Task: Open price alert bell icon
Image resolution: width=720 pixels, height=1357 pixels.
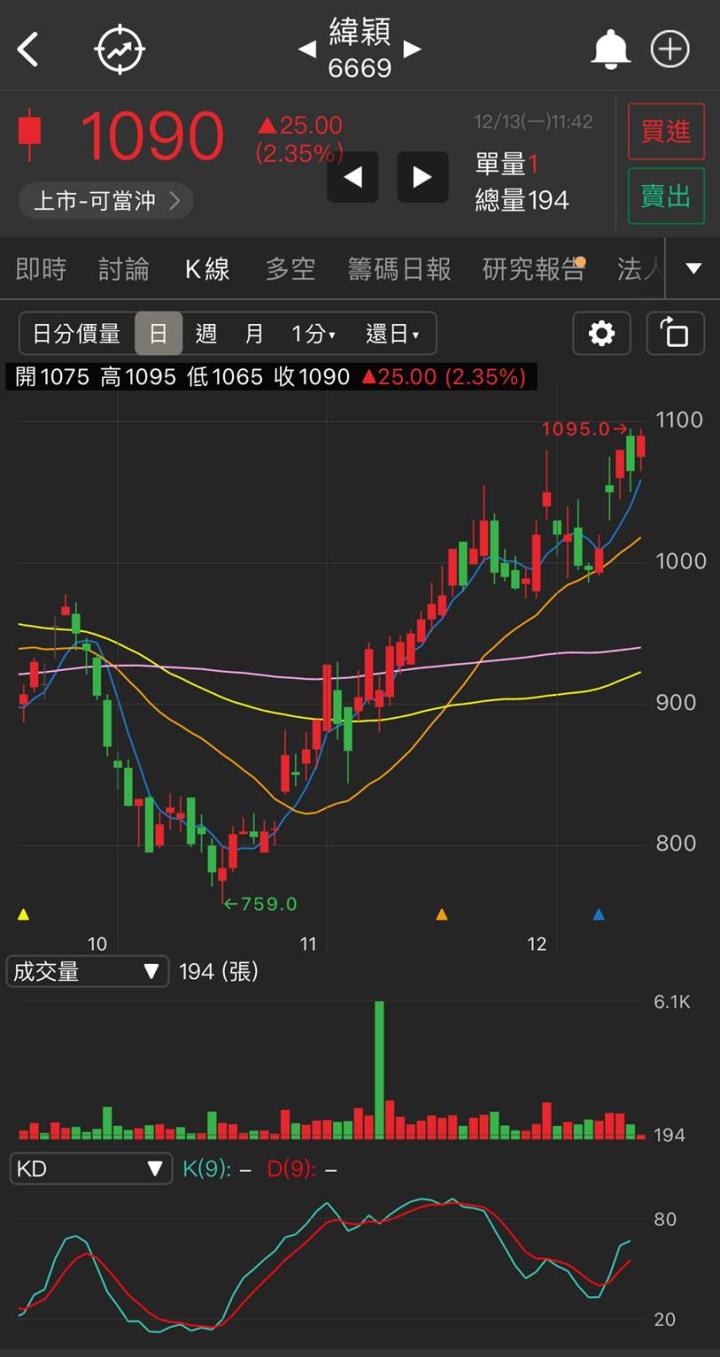Action: point(610,49)
